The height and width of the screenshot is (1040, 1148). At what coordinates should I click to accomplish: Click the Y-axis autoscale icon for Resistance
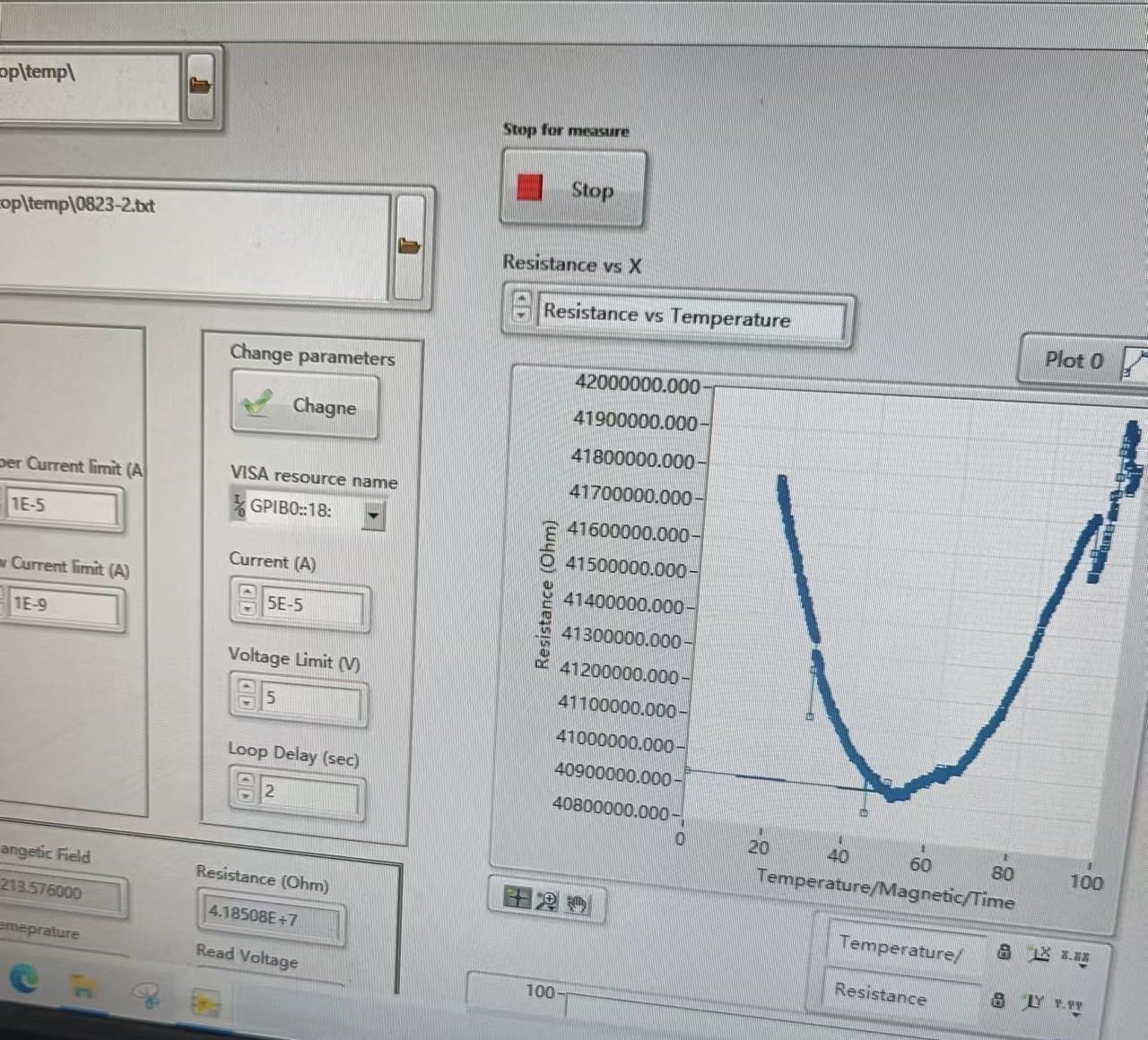pos(1034,1001)
